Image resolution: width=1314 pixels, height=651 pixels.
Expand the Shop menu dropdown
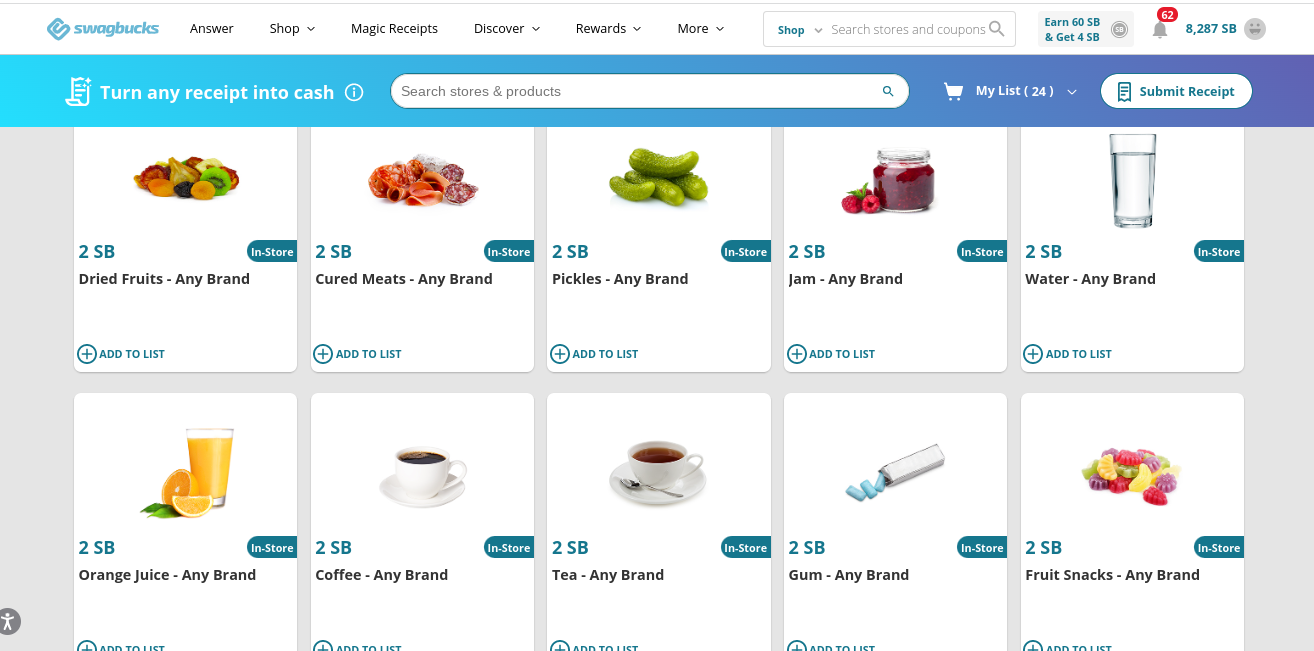point(292,29)
